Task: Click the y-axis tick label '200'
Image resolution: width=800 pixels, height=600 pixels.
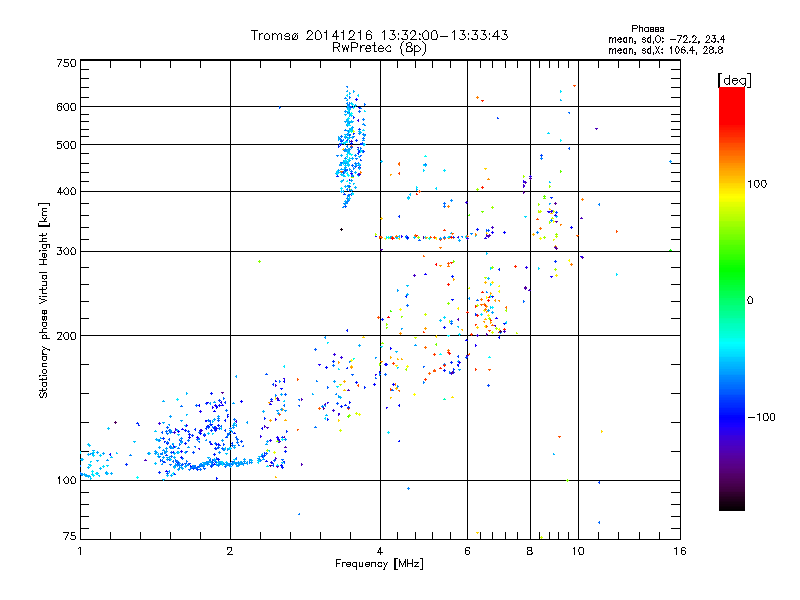Action: (66, 336)
